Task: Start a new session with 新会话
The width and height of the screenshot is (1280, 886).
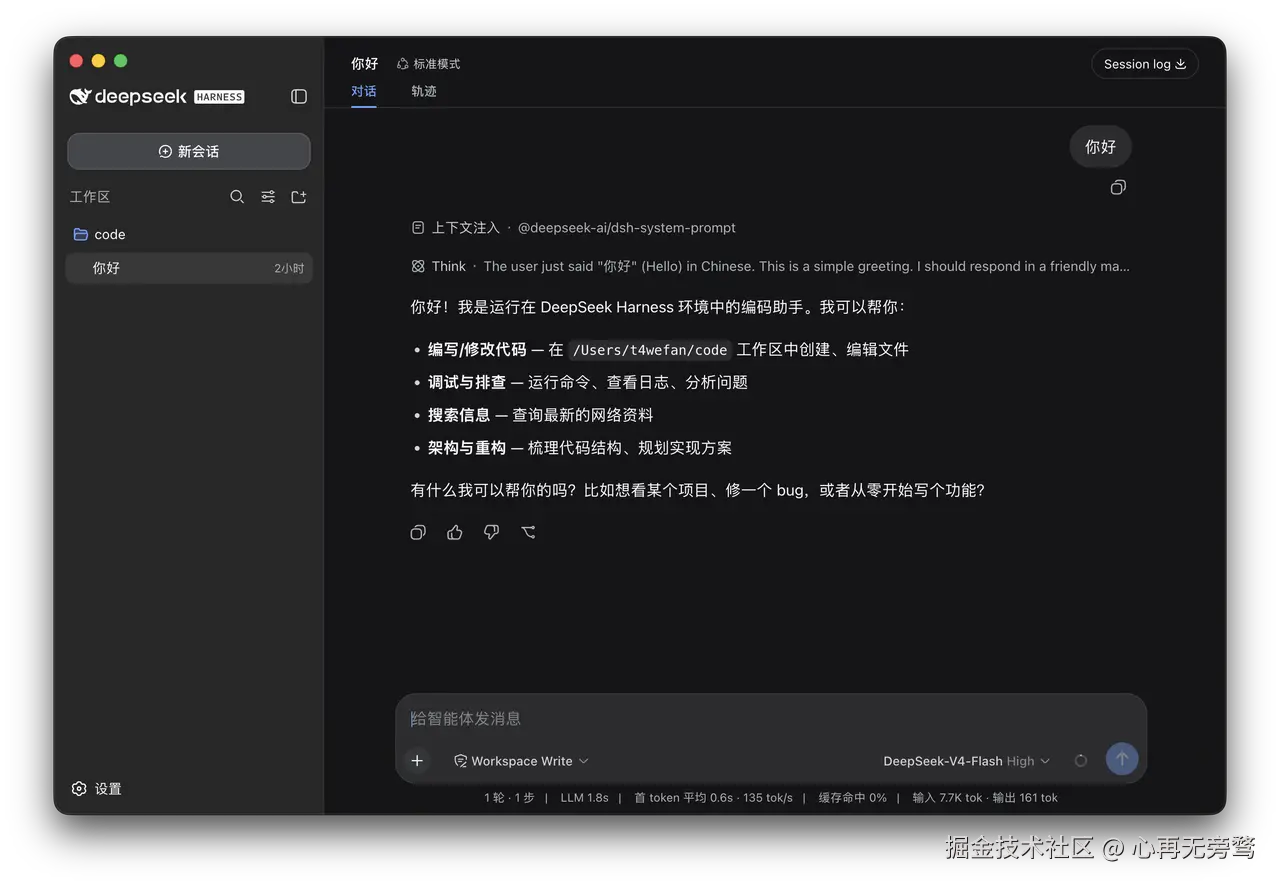Action: tap(189, 151)
